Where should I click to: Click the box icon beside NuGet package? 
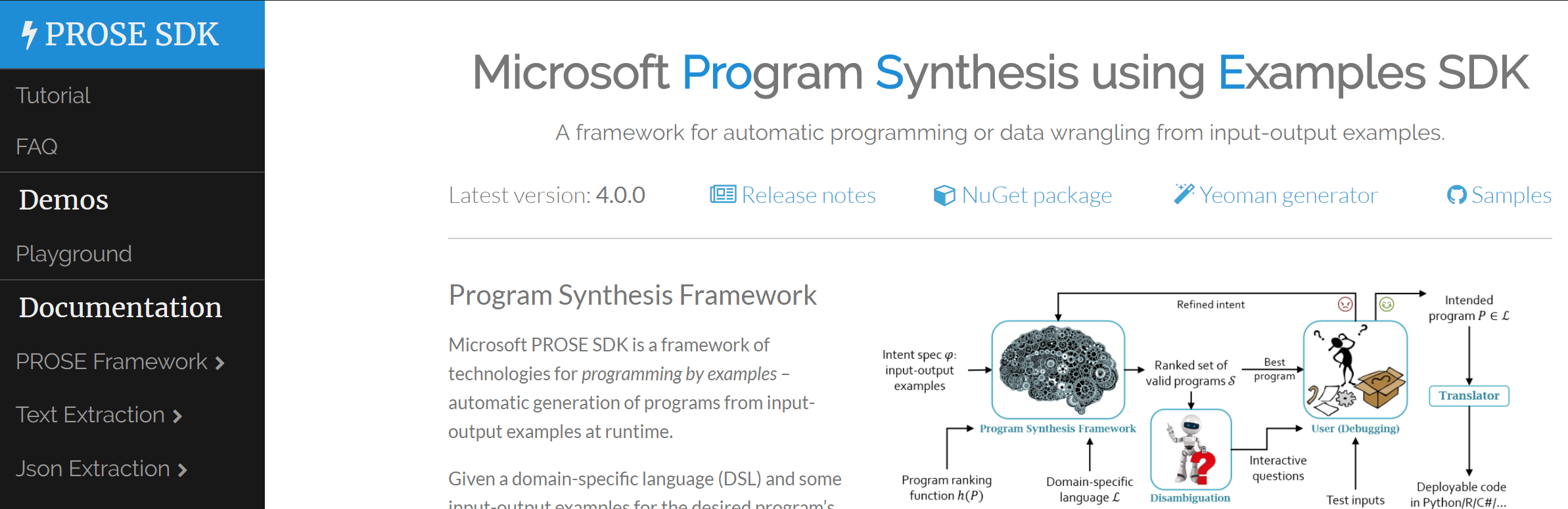944,195
